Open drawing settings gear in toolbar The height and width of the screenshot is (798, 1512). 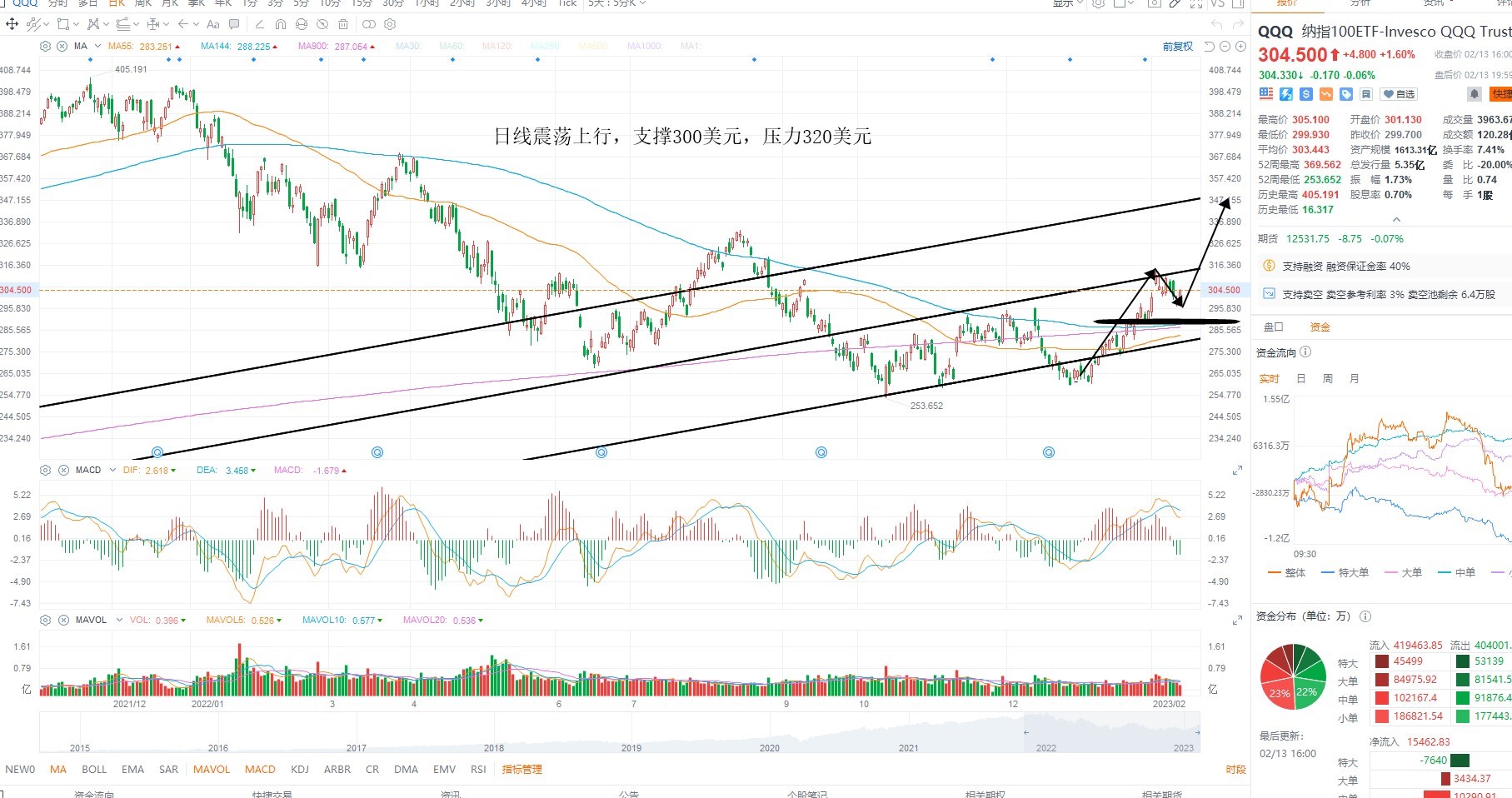tap(390, 24)
